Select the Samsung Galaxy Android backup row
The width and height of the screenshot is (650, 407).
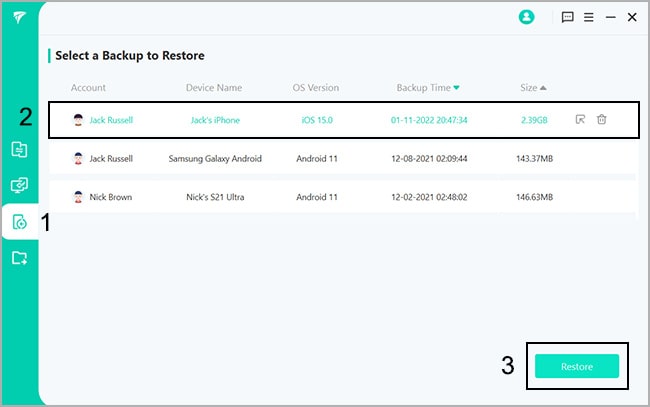[340, 158]
